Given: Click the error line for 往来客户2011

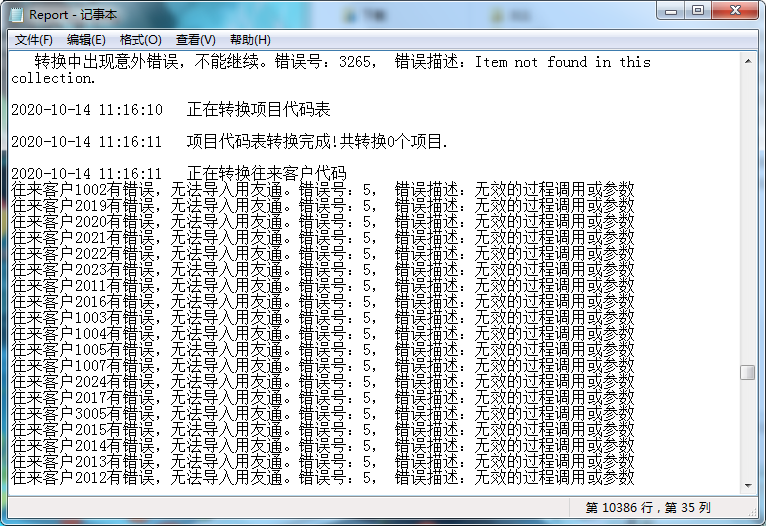Looking at the screenshot, I should click(322, 286).
